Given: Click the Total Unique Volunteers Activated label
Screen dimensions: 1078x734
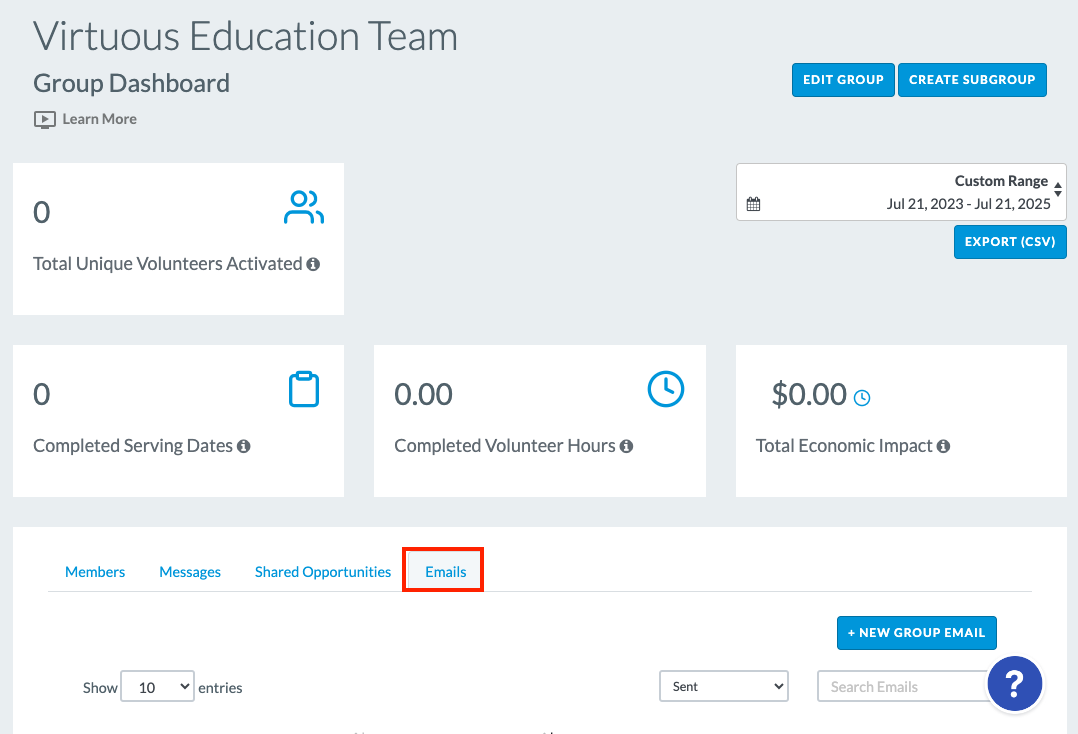Looking at the screenshot, I should pyautogui.click(x=168, y=264).
